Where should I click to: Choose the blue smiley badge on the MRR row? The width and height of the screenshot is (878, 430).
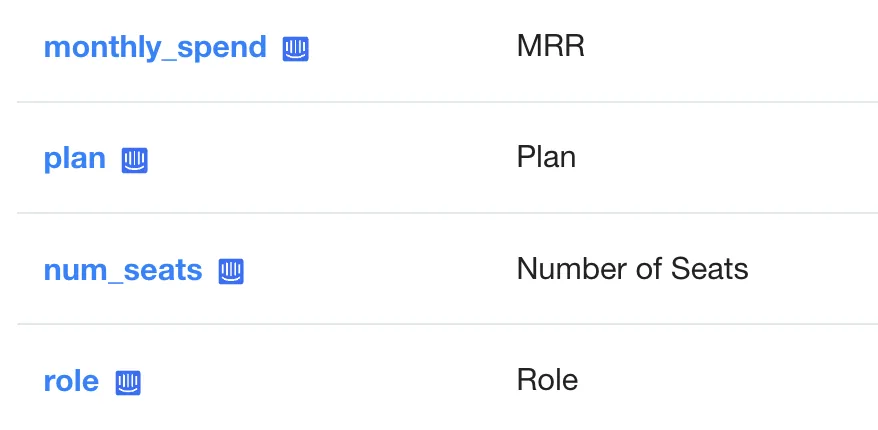[x=296, y=49]
